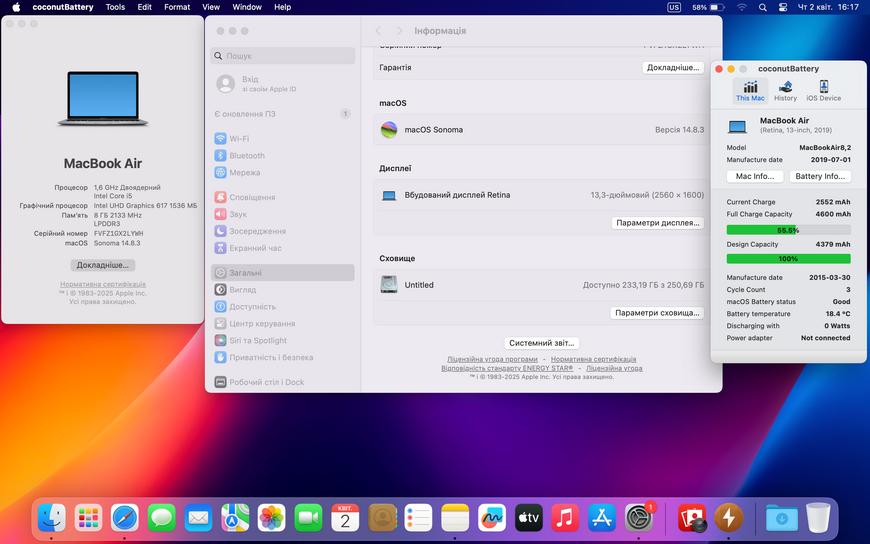Click the 100% design capacity bar
870x544 pixels.
(x=788, y=259)
